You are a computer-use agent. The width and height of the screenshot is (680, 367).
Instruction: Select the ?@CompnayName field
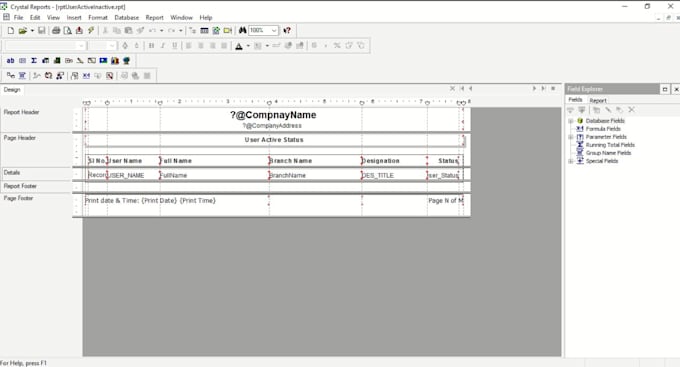point(273,115)
